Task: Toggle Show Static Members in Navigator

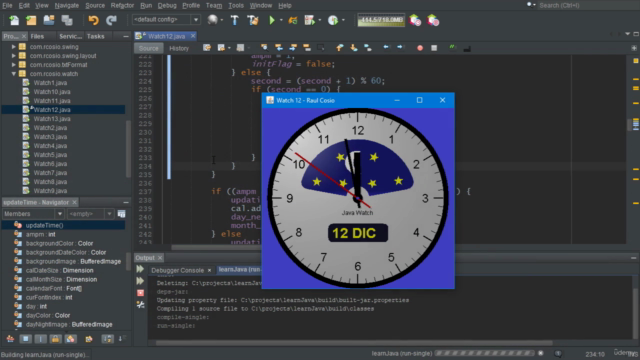Action: pyautogui.click(x=40, y=338)
